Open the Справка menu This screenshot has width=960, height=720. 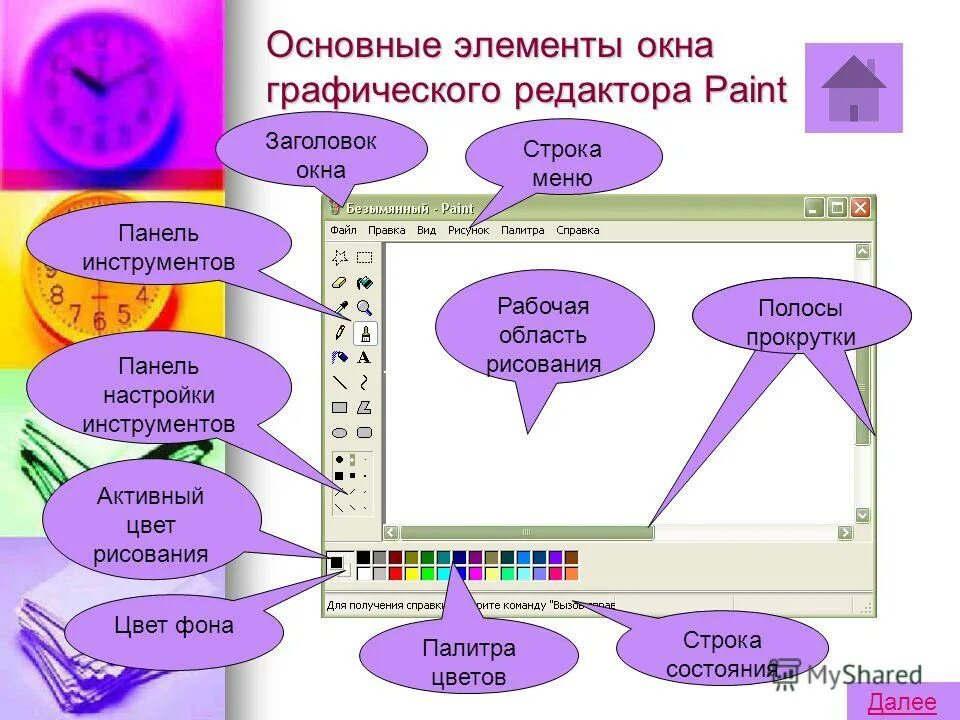(x=577, y=230)
